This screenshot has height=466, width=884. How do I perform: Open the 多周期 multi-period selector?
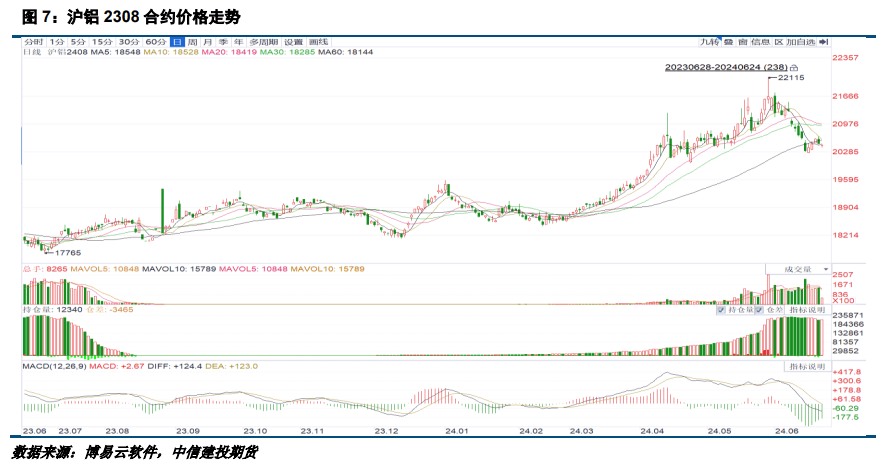tap(264, 42)
